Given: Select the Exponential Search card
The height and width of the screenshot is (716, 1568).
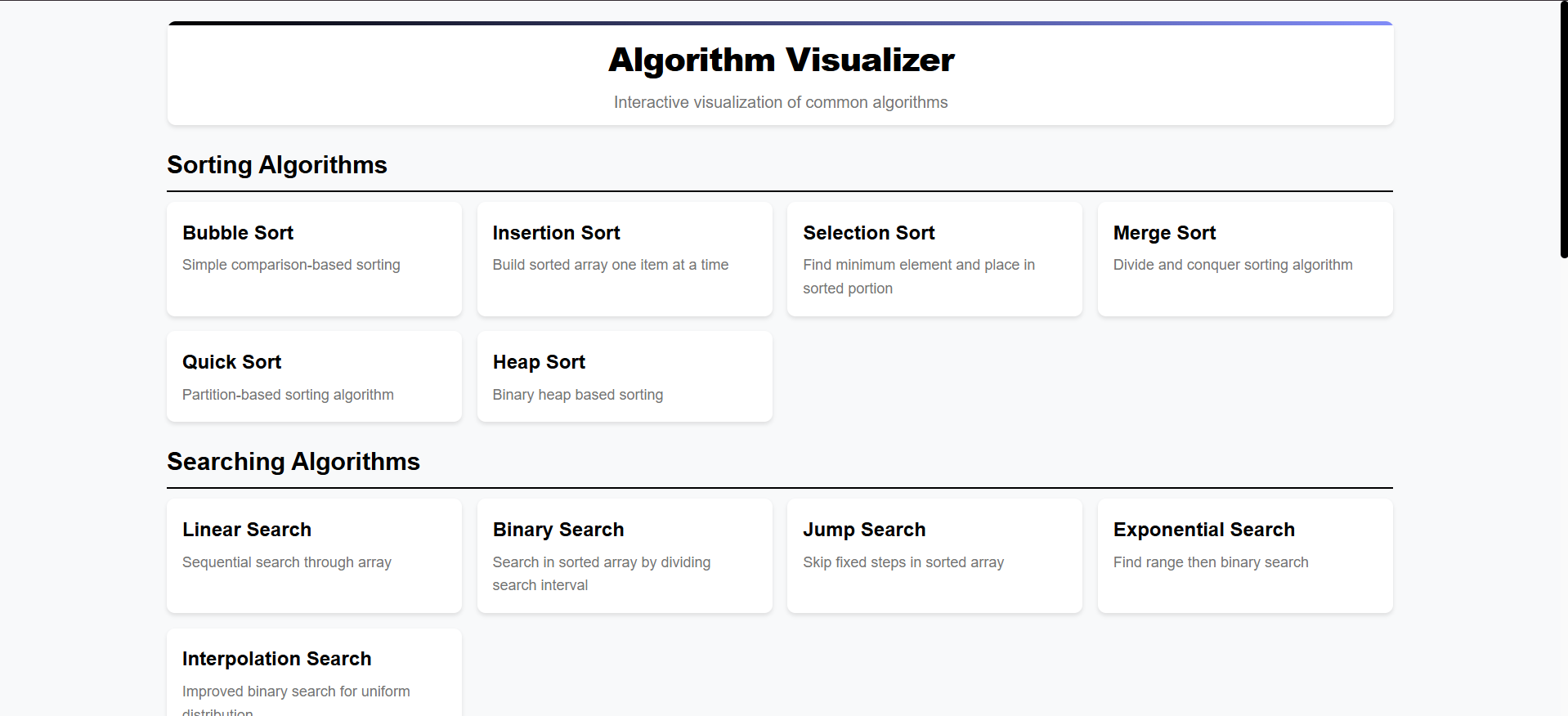Looking at the screenshot, I should click(x=1243, y=556).
